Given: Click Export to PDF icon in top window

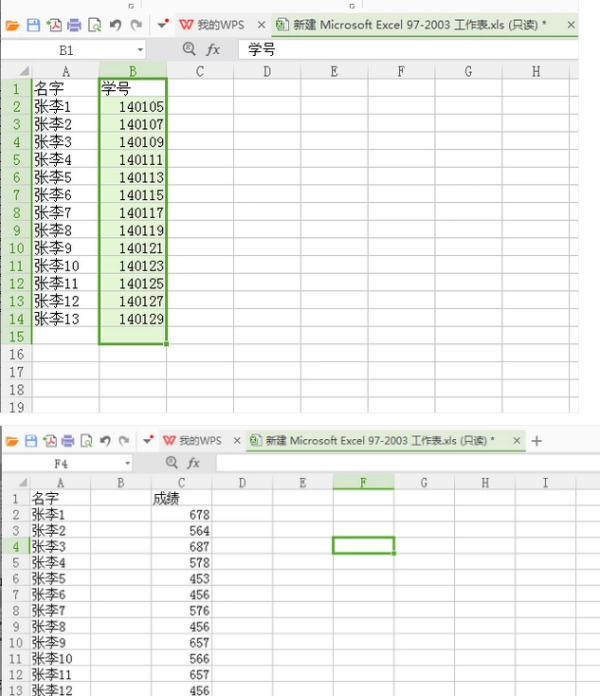Looking at the screenshot, I should tap(54, 25).
